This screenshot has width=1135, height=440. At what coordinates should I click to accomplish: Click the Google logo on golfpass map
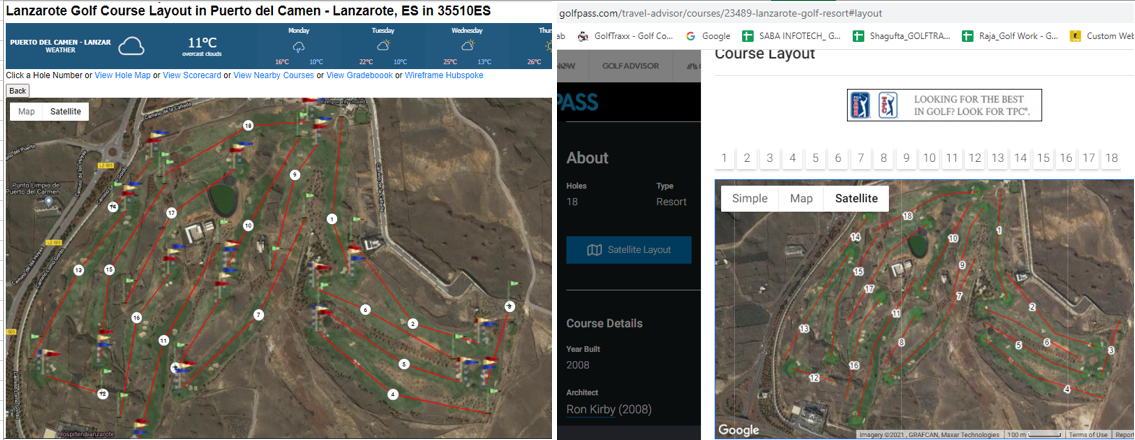point(739,430)
